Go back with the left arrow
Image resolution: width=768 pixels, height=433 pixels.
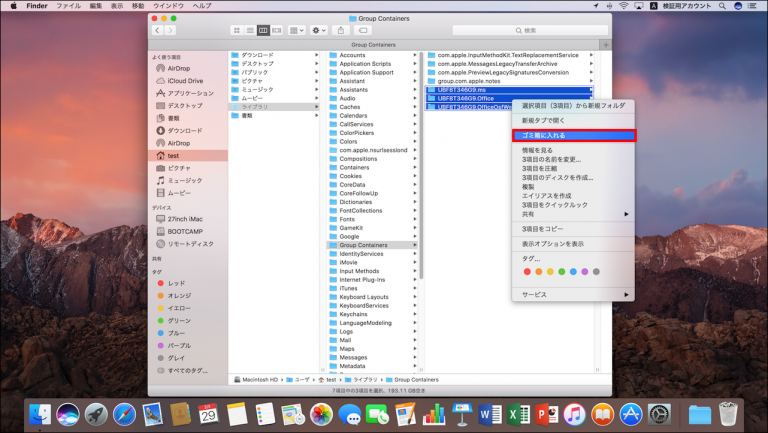click(157, 30)
